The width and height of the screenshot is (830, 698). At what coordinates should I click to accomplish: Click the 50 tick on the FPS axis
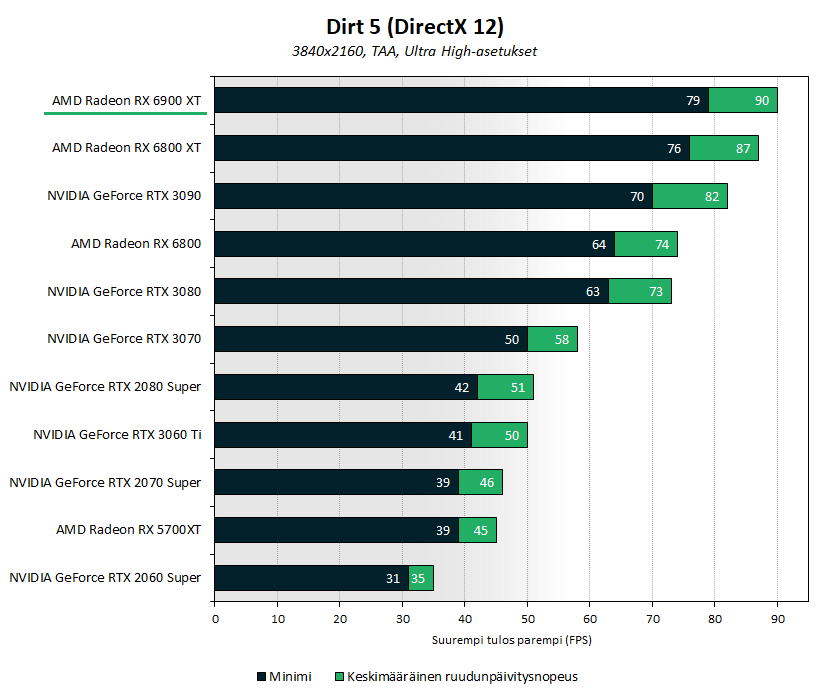click(x=527, y=619)
